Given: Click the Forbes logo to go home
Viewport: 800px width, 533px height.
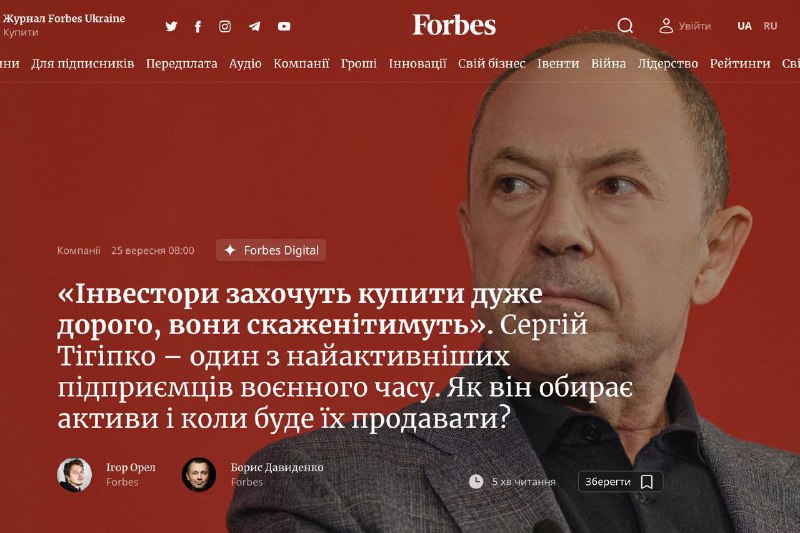Looking at the screenshot, I should (x=454, y=25).
